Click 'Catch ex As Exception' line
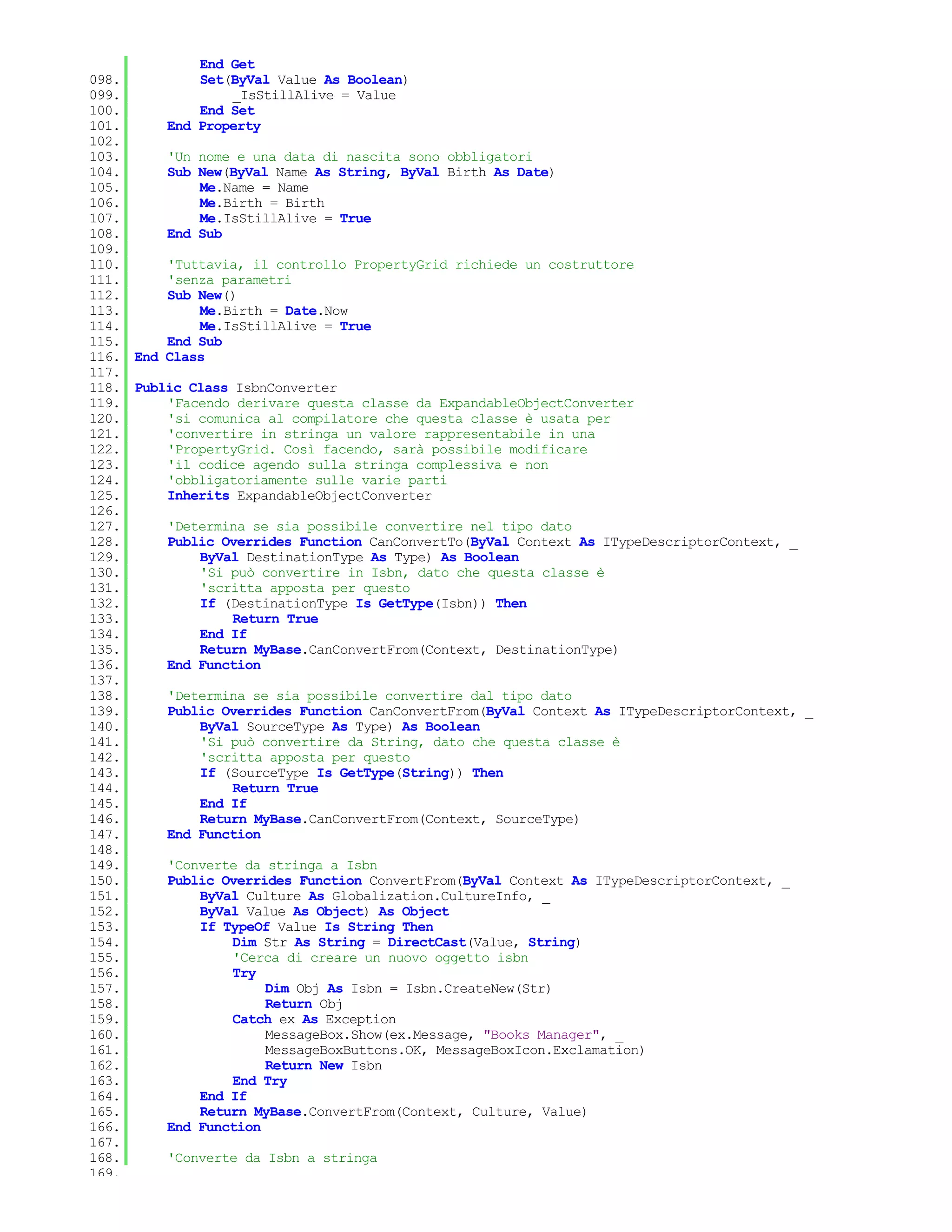The image size is (952, 1232). [x=314, y=1020]
